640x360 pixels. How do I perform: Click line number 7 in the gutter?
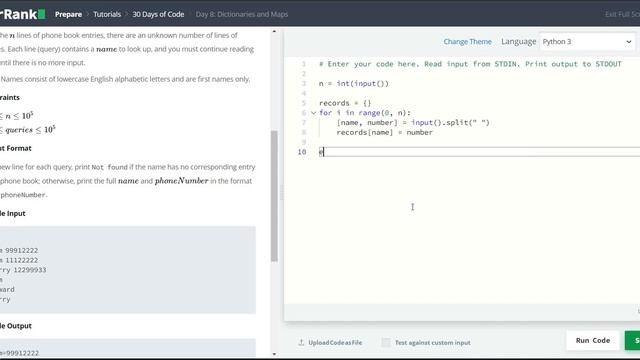tap(303, 123)
